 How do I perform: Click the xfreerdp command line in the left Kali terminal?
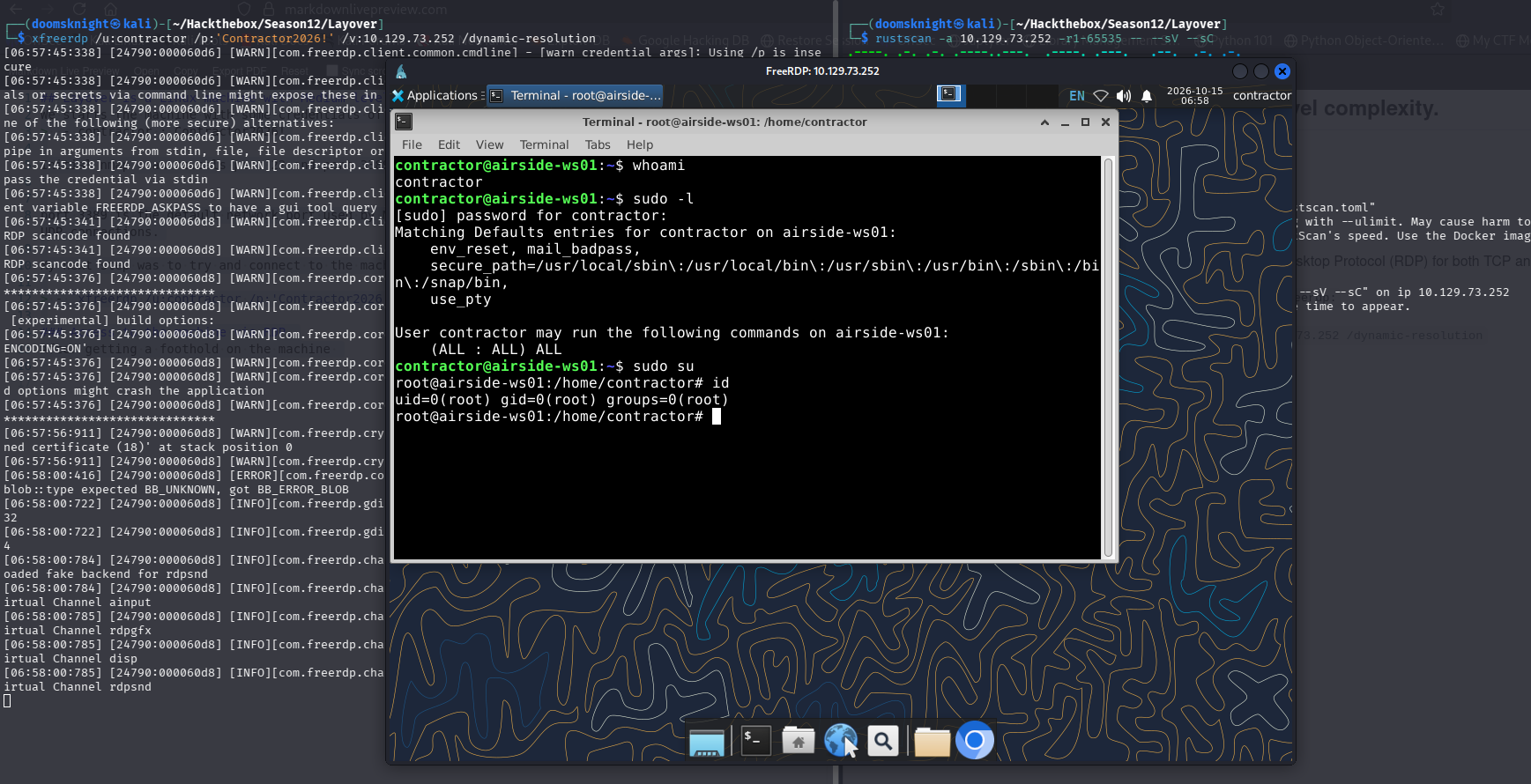(314, 39)
